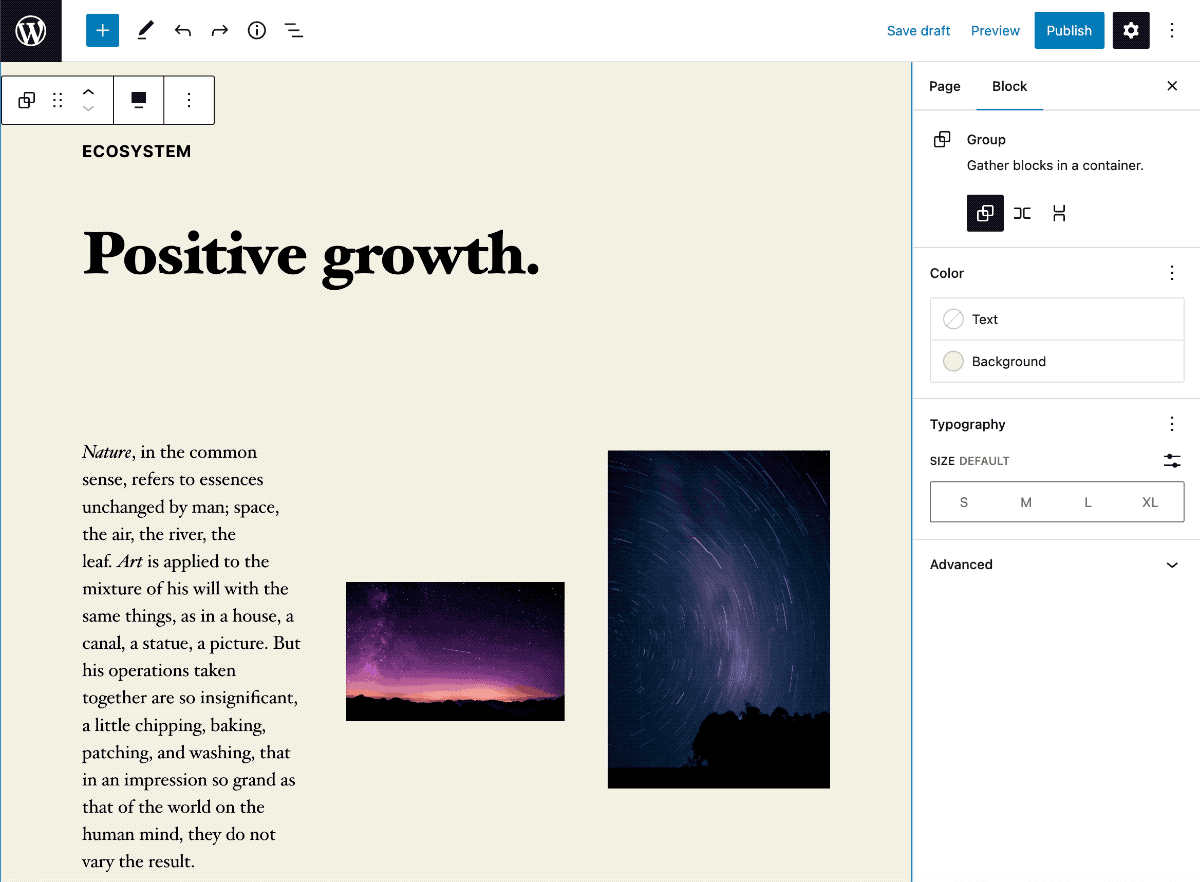Transform to Stack variation
This screenshot has width=1200, height=882.
[x=1059, y=213]
